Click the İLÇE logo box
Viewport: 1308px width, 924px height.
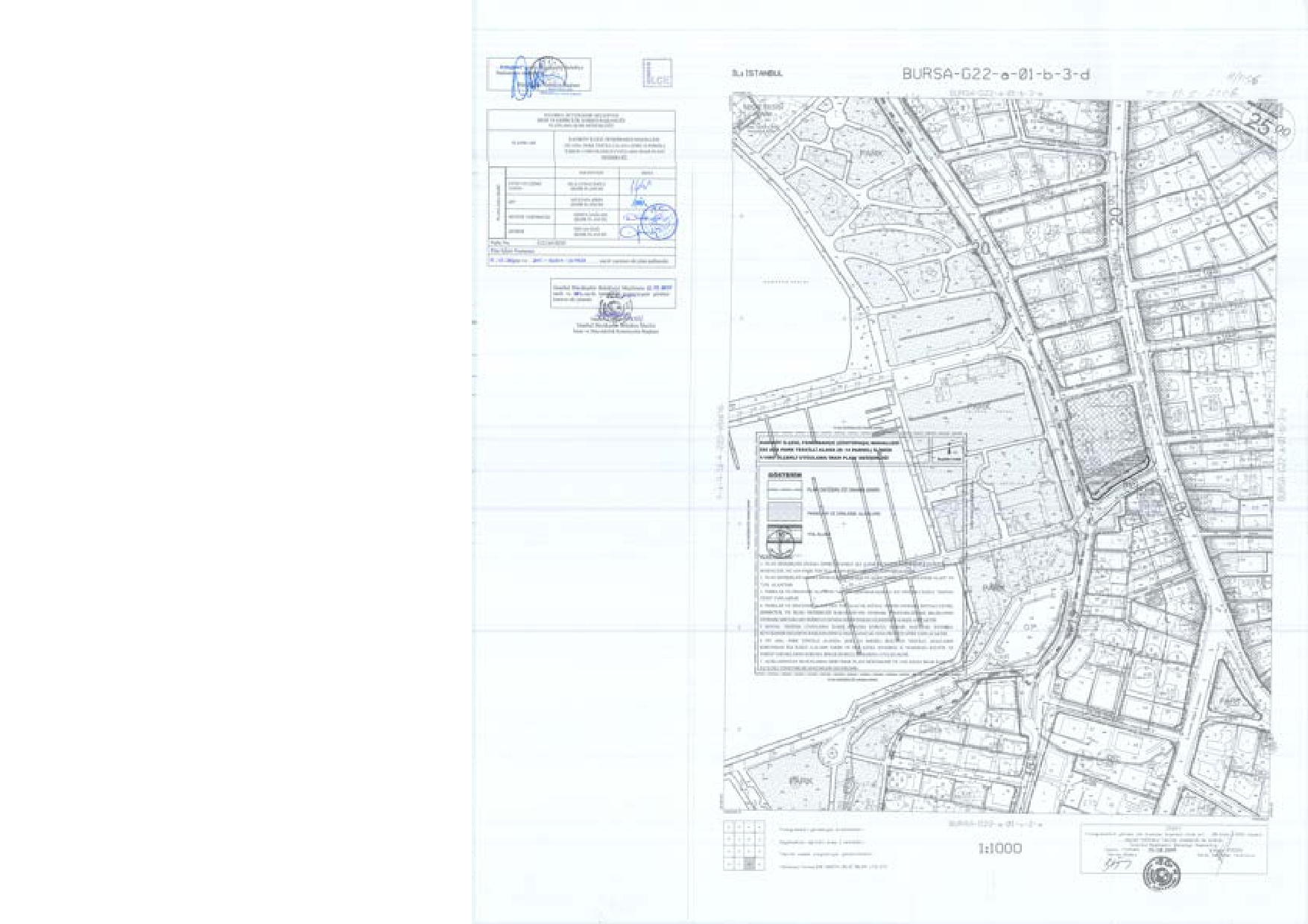pos(657,72)
